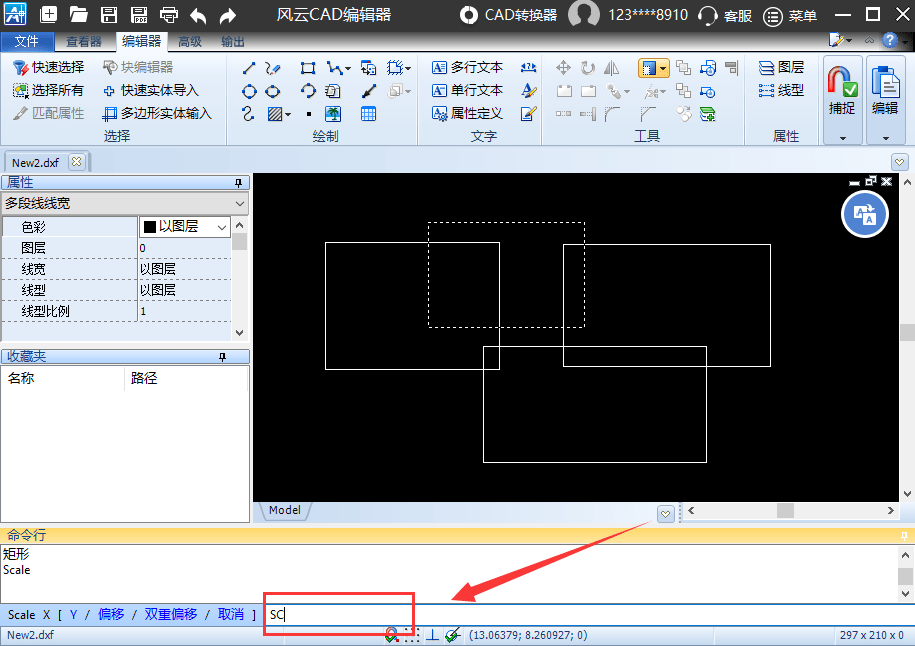Click the Save icon in title bar
Screen dimensions: 915x646
click(110, 15)
